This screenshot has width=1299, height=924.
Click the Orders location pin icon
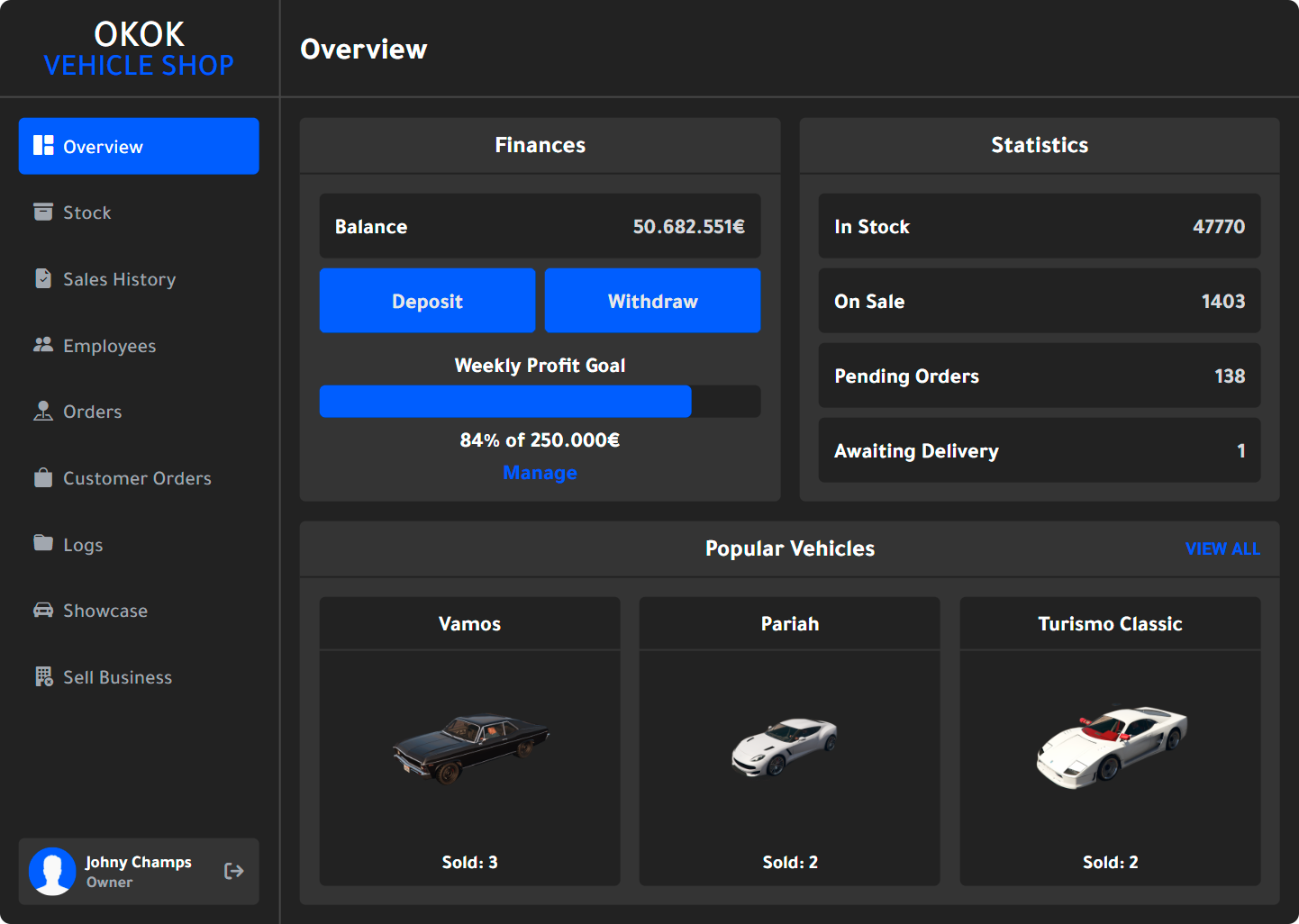coord(43,411)
